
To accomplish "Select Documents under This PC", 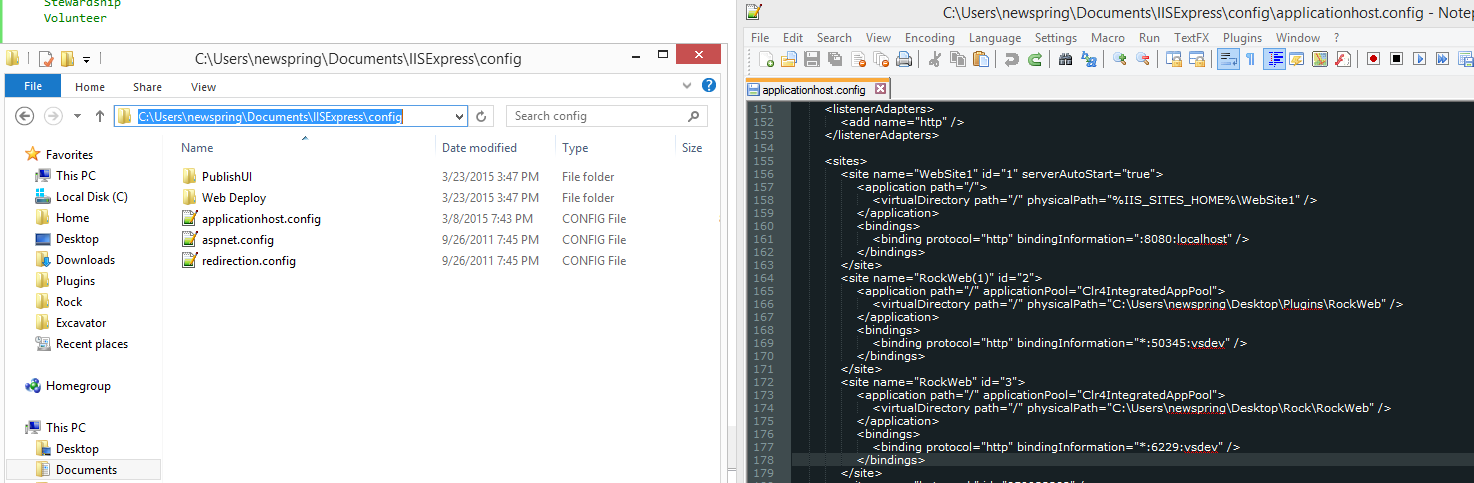I will coord(86,470).
